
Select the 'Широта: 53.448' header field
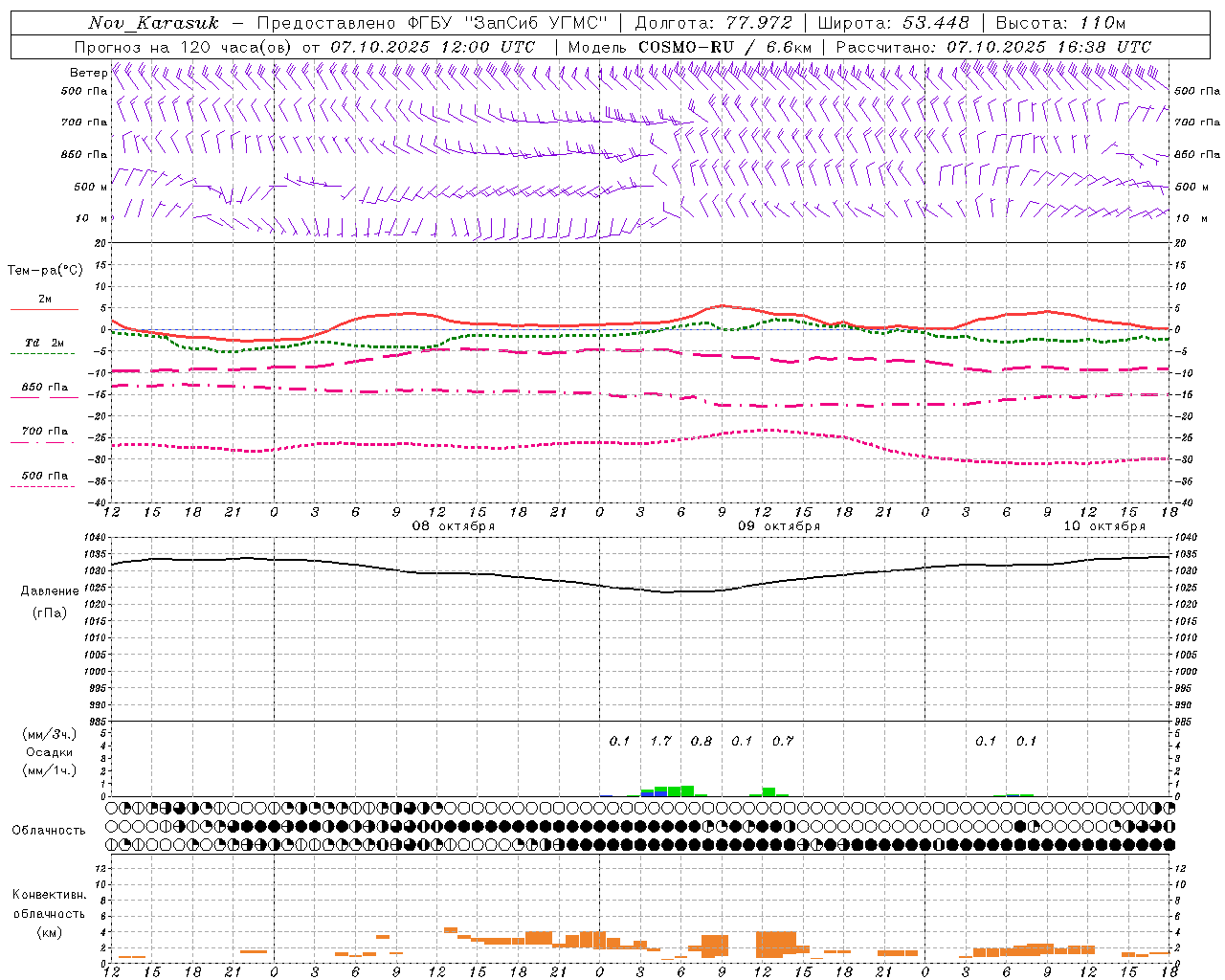(893, 23)
